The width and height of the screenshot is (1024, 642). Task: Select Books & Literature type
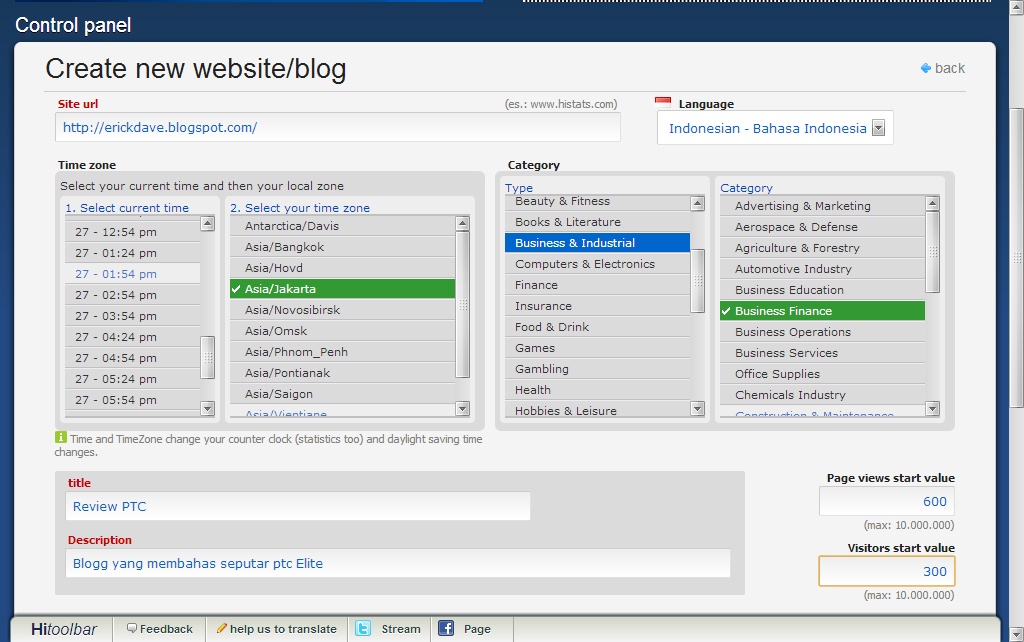[x=597, y=222]
